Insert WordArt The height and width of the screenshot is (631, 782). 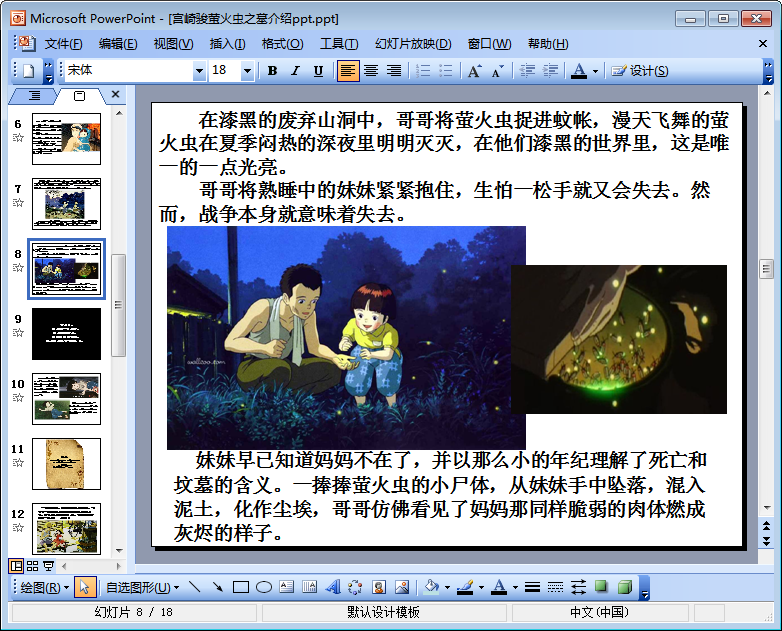(333, 587)
